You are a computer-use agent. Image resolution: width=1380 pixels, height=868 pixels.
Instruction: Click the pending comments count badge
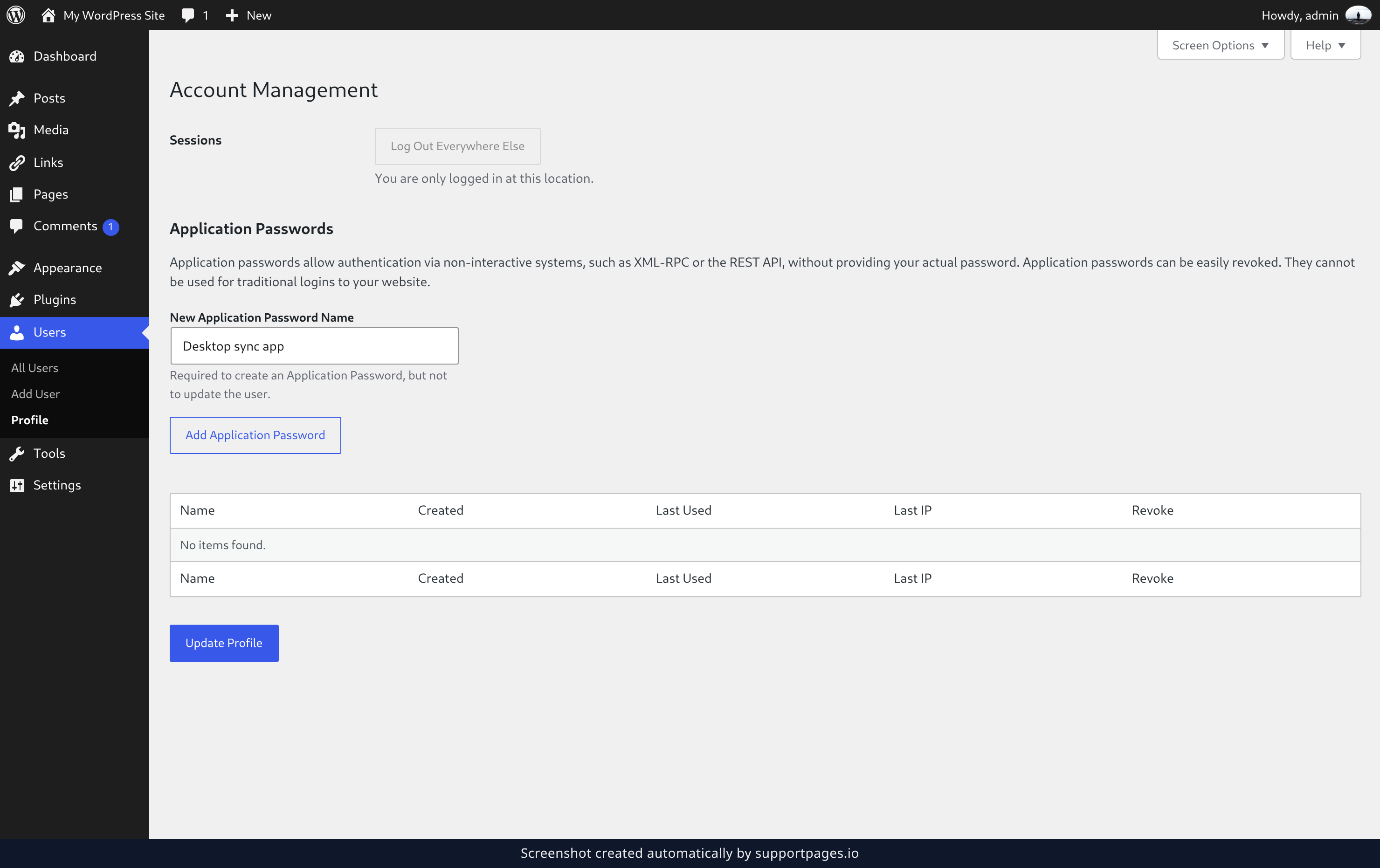110,227
